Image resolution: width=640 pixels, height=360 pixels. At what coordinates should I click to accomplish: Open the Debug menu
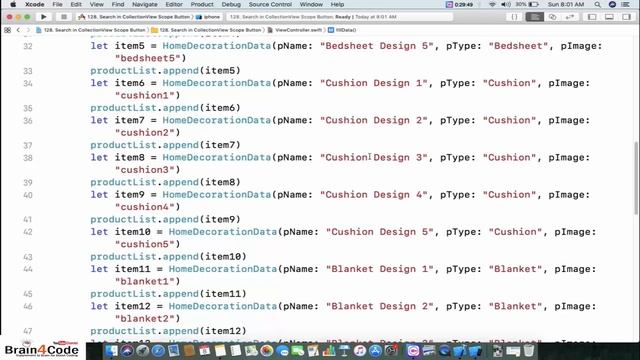[x=231, y=4]
